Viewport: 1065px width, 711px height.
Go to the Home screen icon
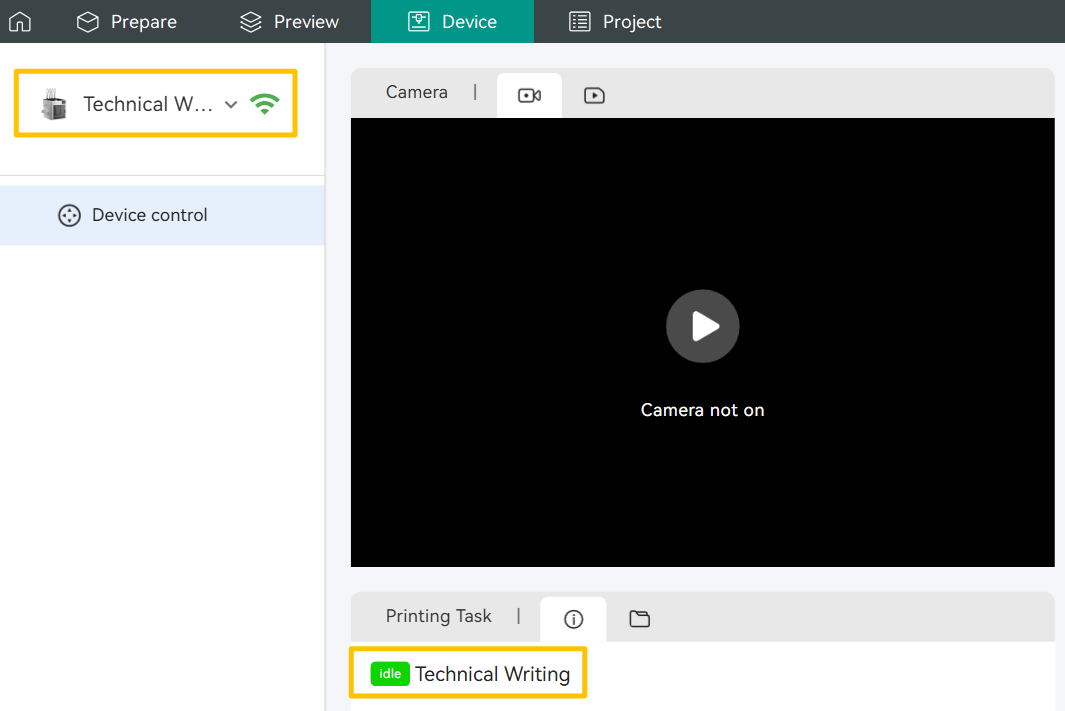[20, 21]
